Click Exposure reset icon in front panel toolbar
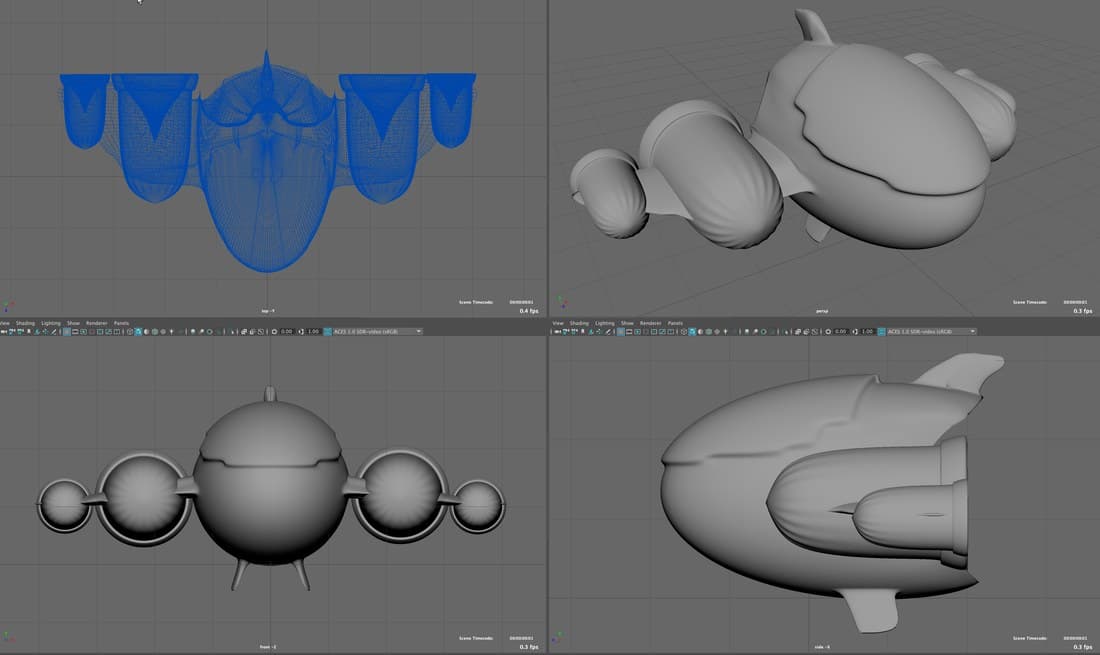1100x655 pixels. tap(274, 332)
